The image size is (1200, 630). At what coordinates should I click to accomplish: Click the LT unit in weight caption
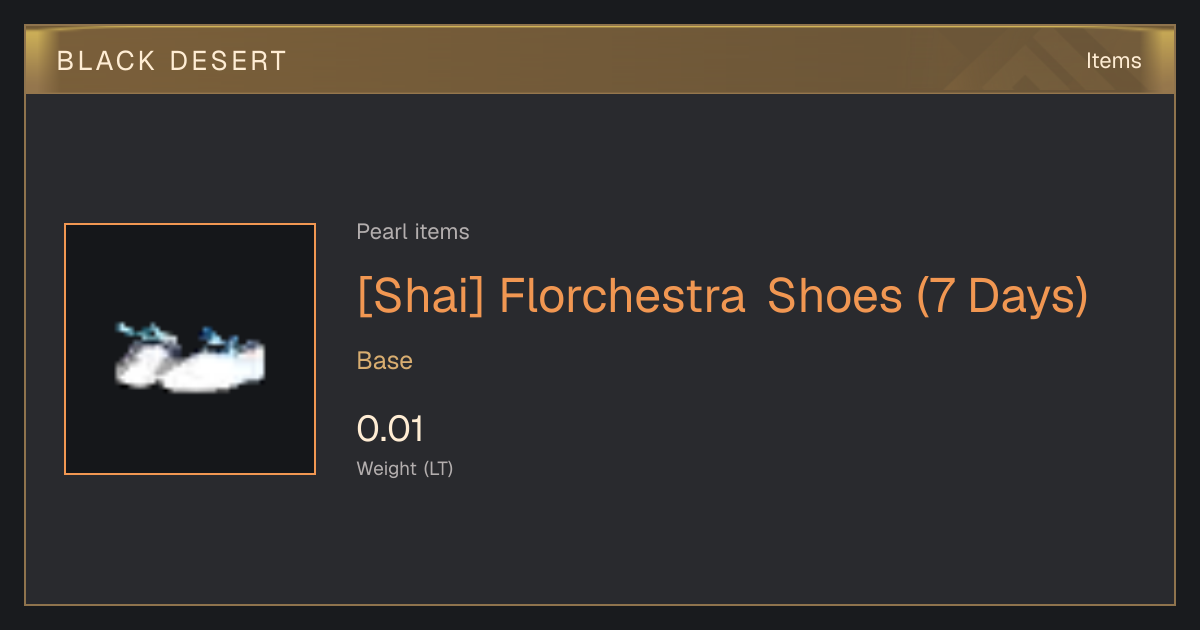(x=438, y=468)
